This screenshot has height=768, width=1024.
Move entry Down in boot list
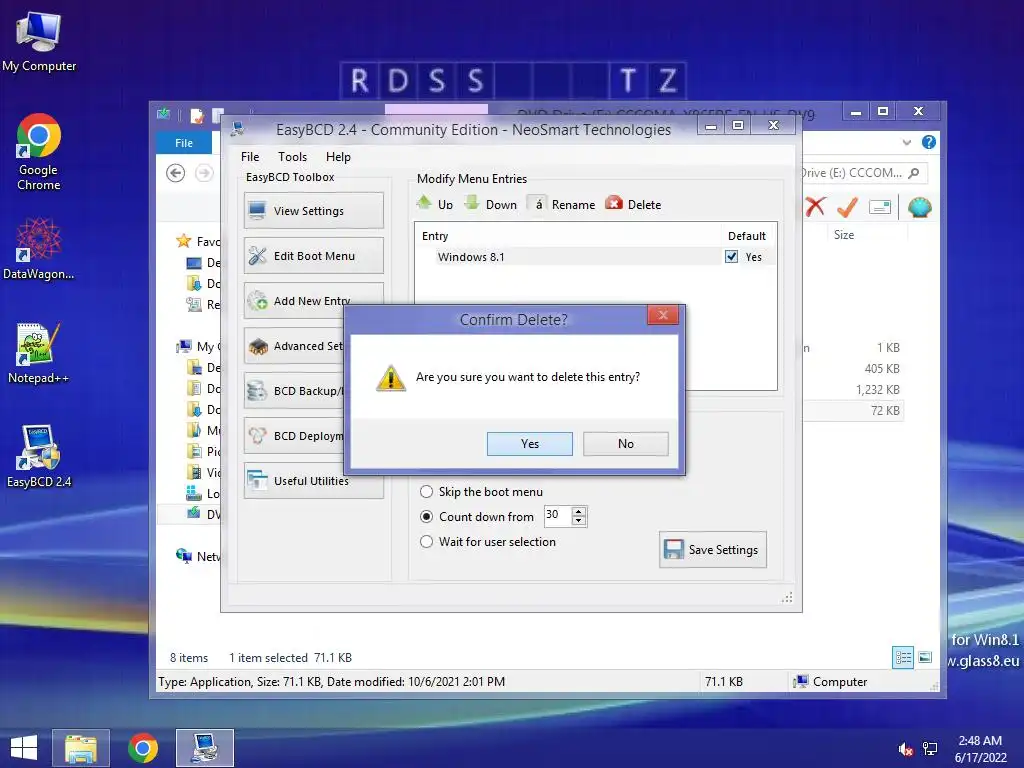490,204
